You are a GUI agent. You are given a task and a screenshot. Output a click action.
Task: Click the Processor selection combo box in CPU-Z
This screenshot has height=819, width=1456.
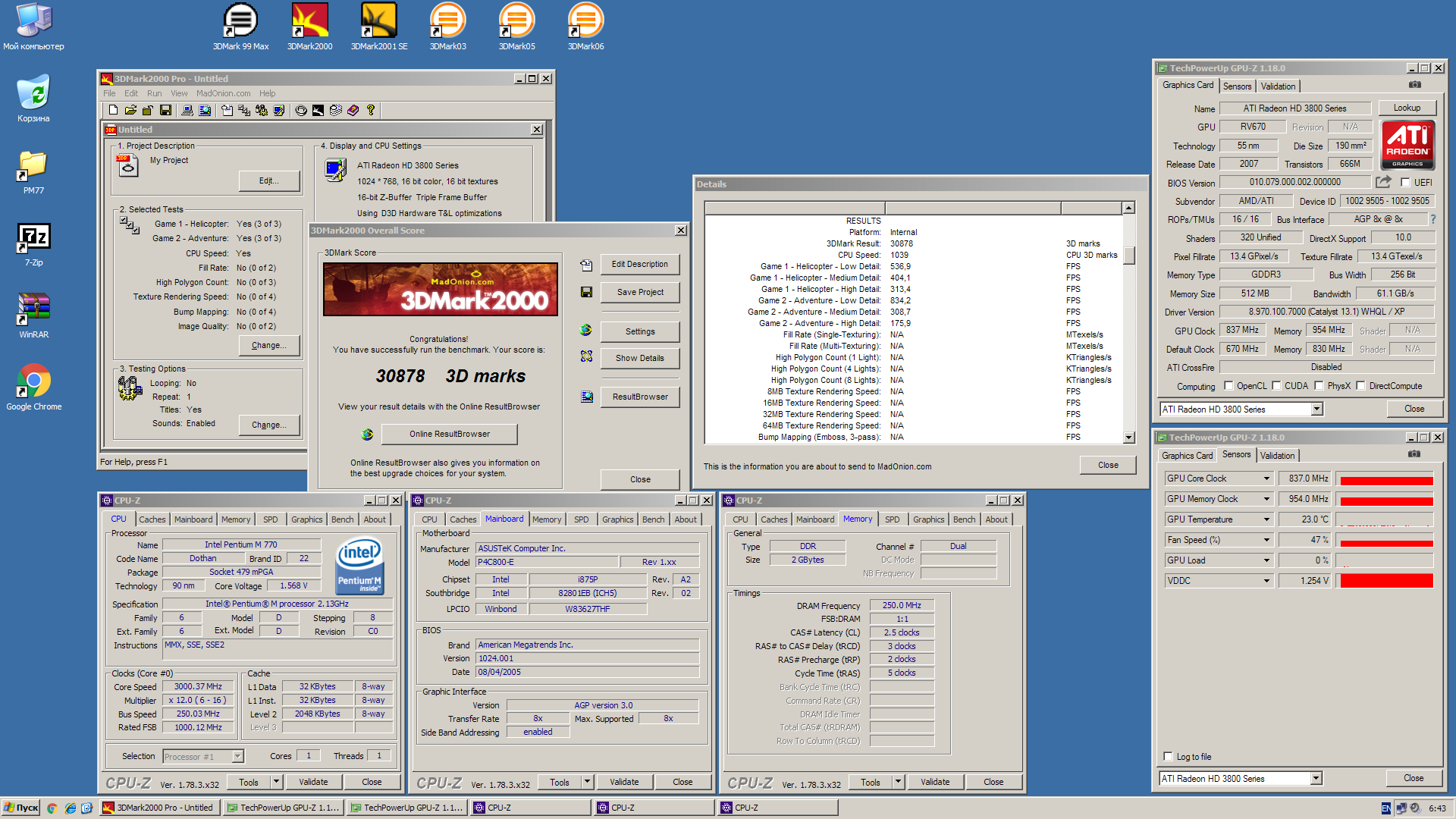(203, 757)
